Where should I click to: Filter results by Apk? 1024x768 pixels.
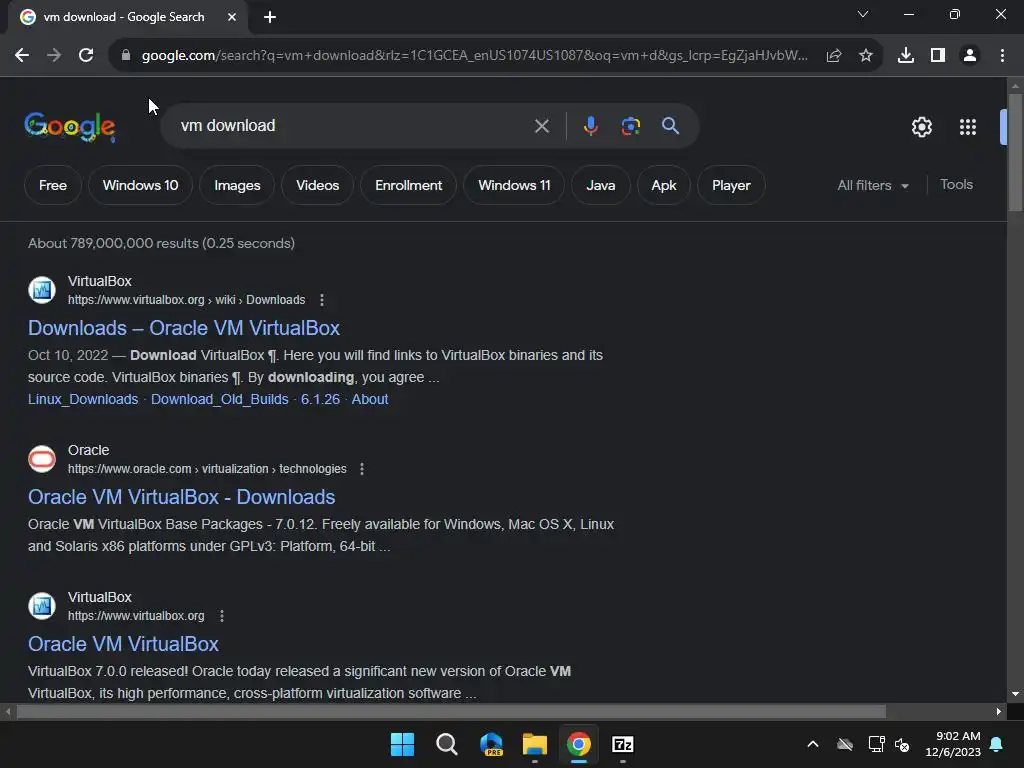[x=664, y=185]
